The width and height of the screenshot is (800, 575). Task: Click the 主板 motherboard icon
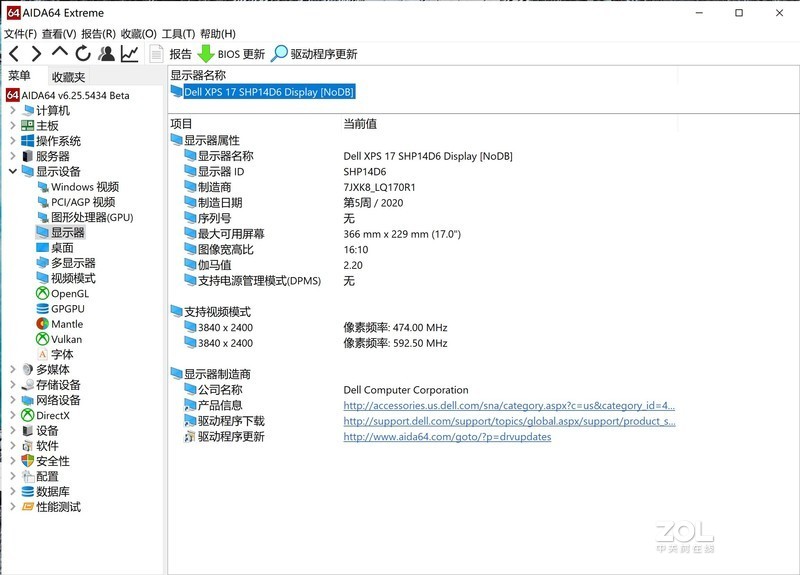[28, 126]
